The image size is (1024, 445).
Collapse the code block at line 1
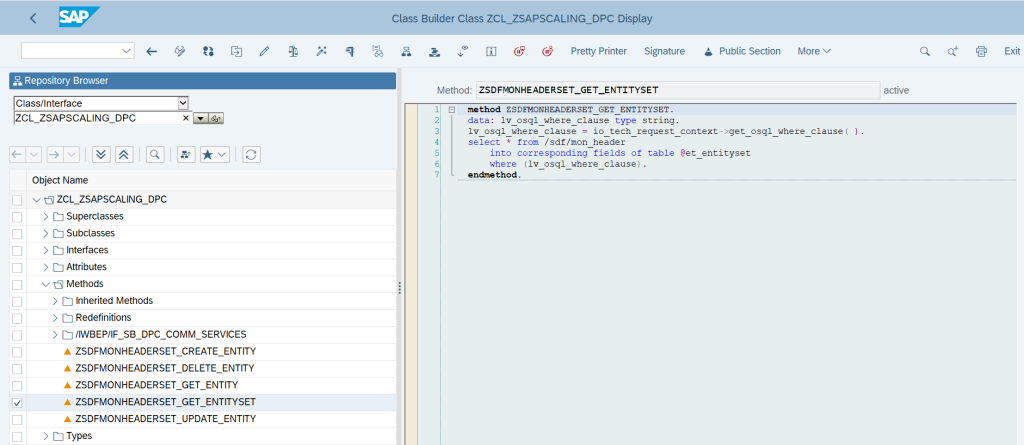451,109
